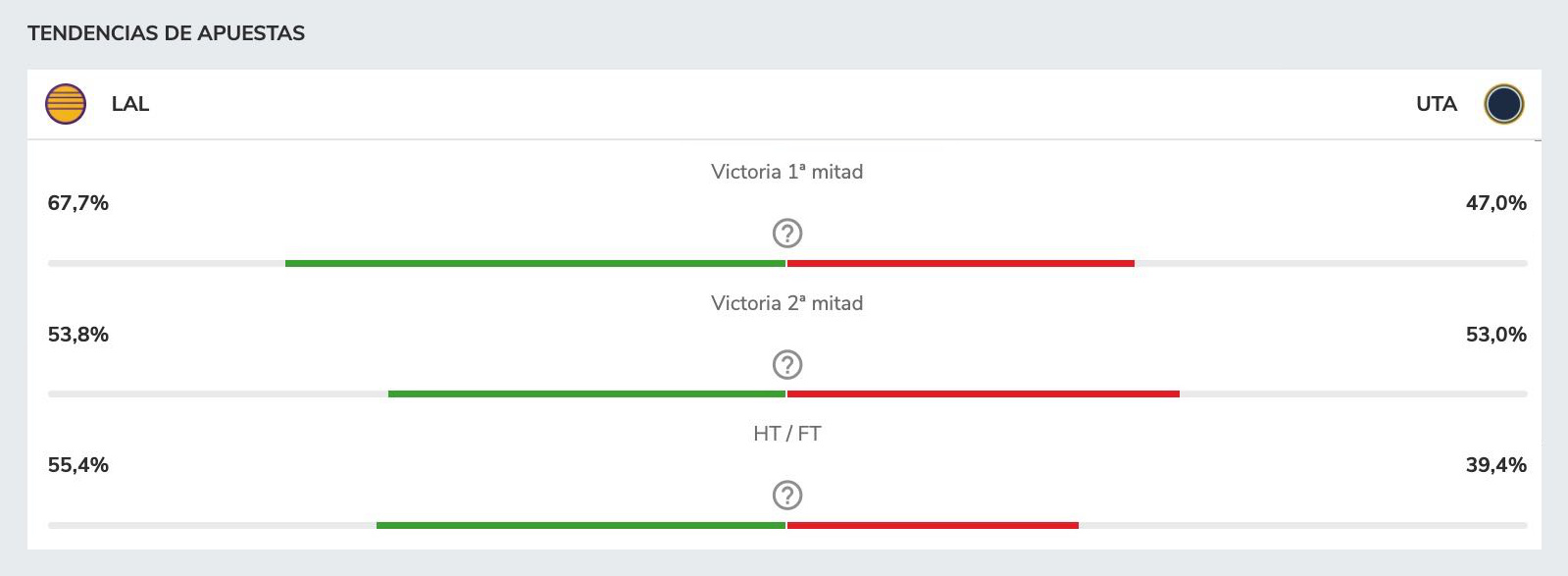
Task: Click the Tendencias de Apuestas heading
Action: tap(167, 33)
